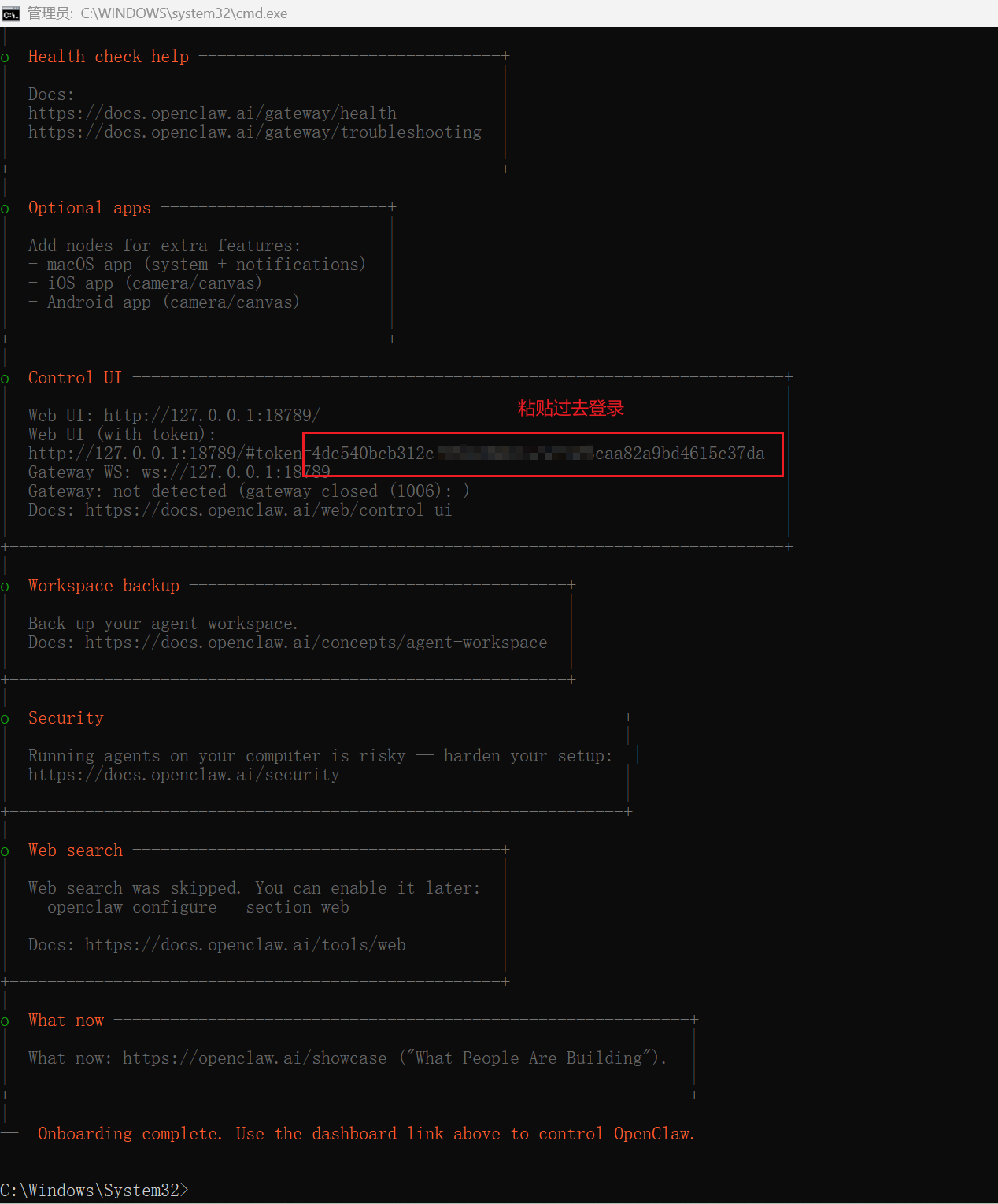Open the docs.openclaw.ai/security URL
998x1204 pixels.
pos(184,775)
